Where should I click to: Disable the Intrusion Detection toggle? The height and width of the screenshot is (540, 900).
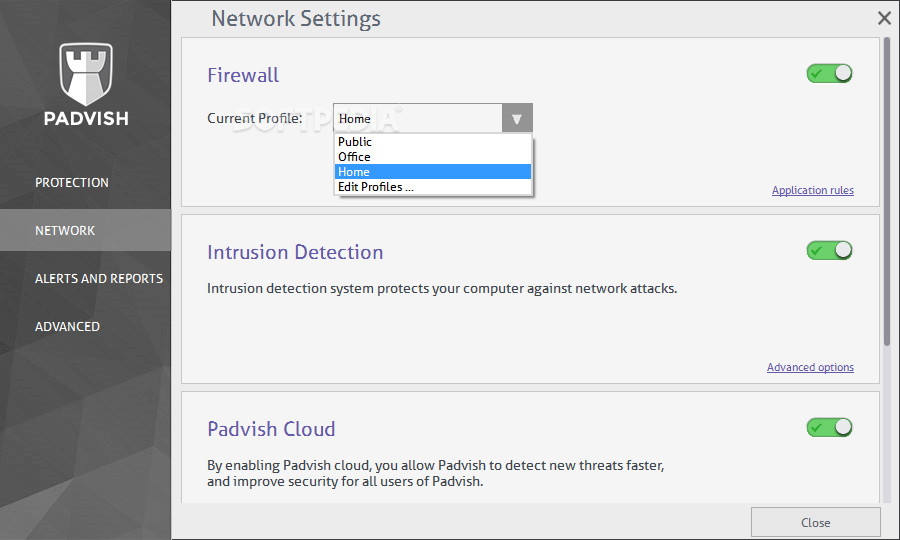(x=829, y=250)
